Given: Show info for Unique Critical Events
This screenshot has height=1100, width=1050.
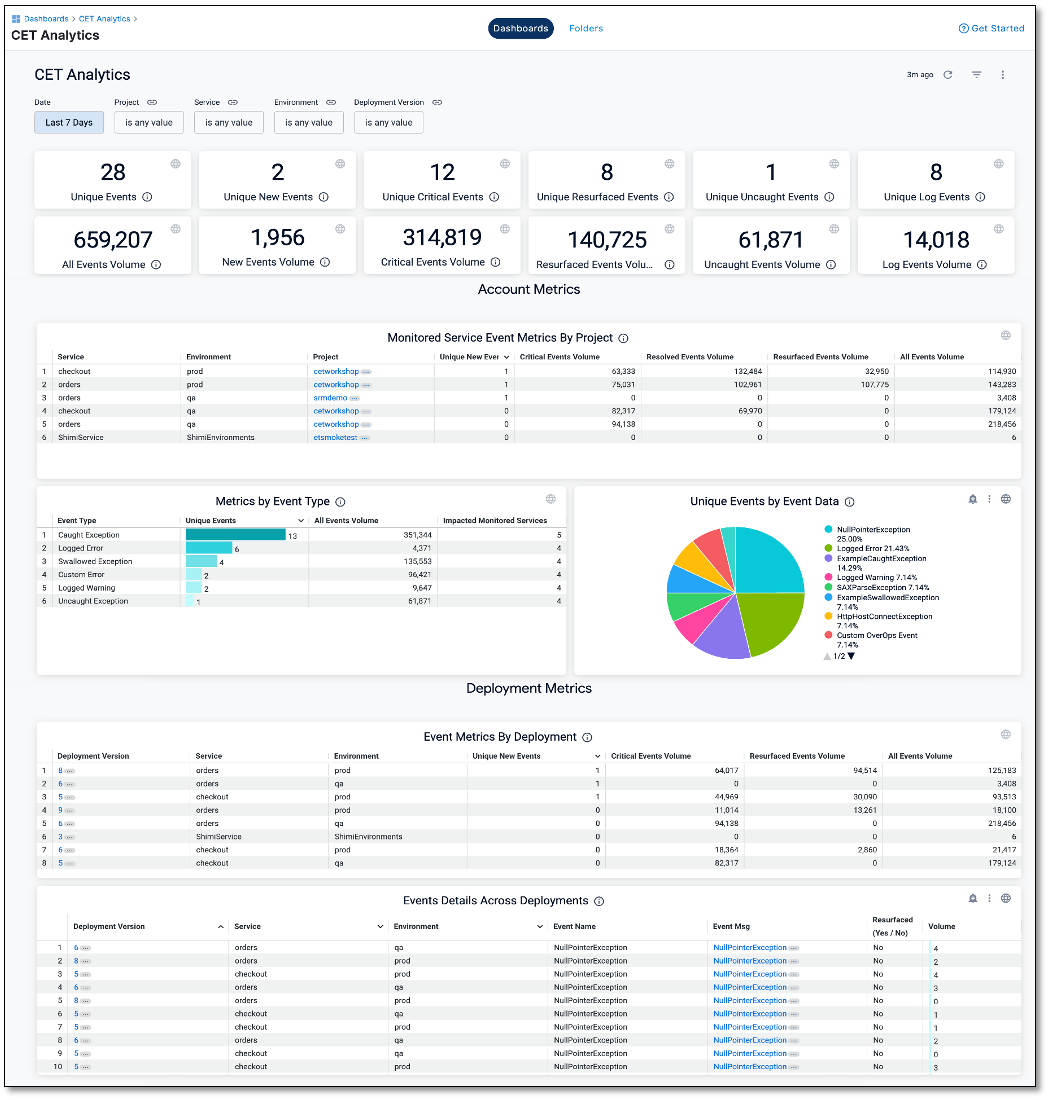Looking at the screenshot, I should pyautogui.click(x=494, y=197).
